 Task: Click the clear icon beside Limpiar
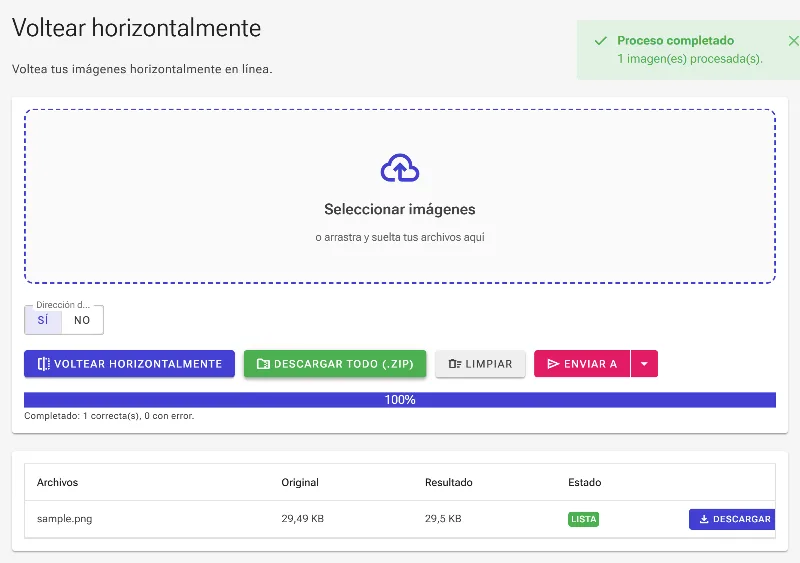pyautogui.click(x=455, y=364)
